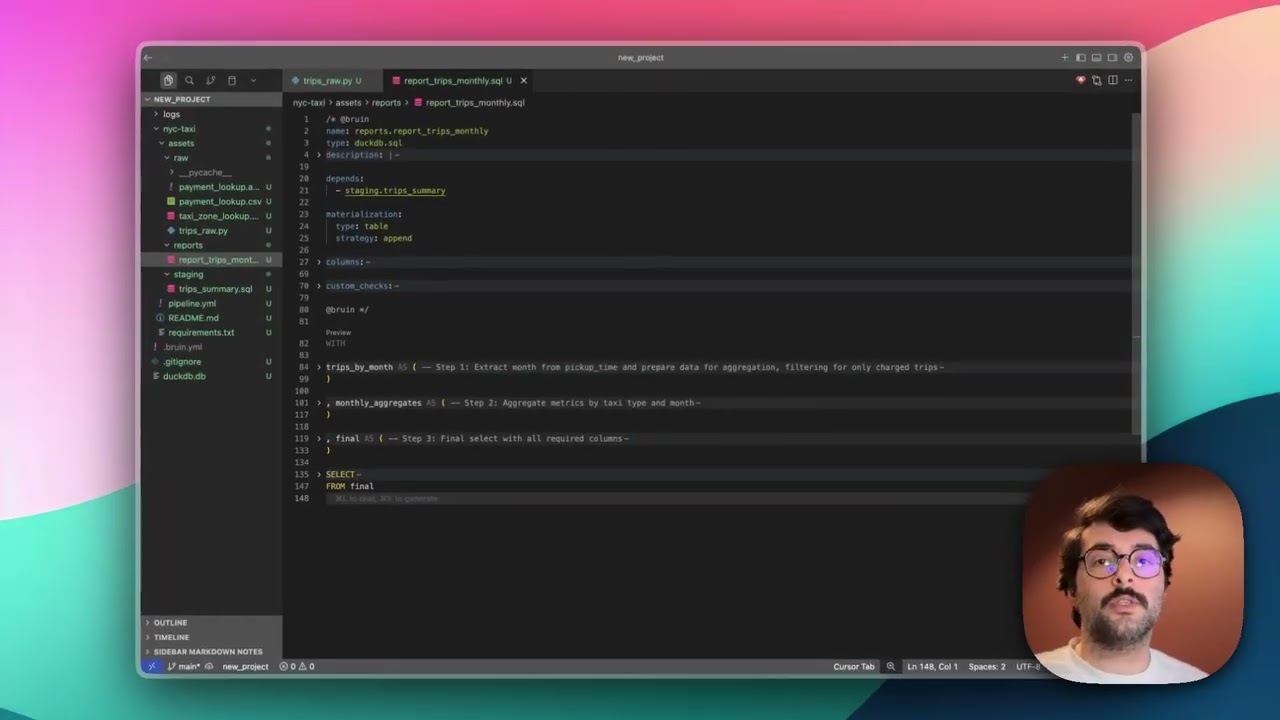
Task: Open the more views chevron in sidebar header
Action: click(253, 80)
